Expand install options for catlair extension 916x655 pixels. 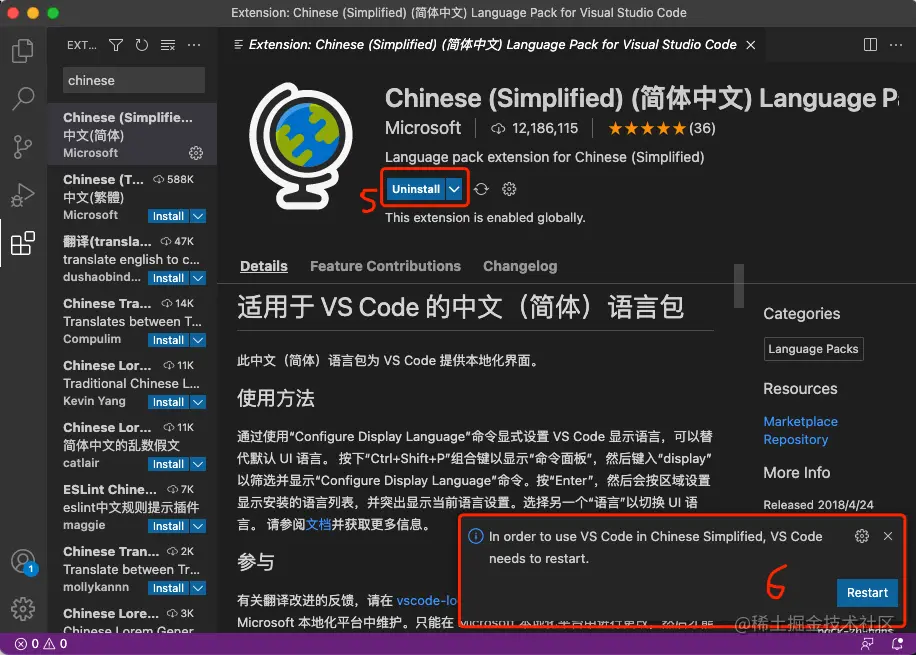(x=199, y=464)
